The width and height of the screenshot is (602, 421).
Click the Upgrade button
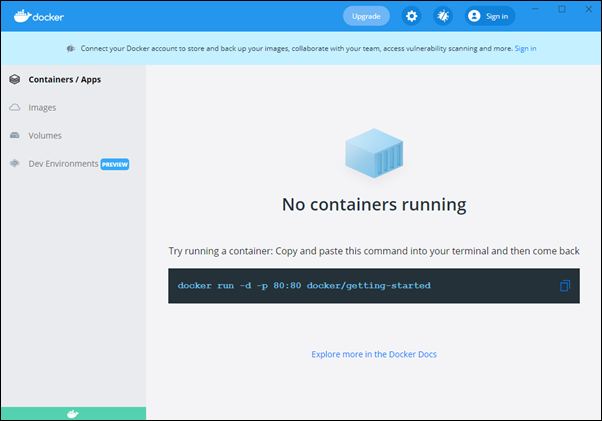pyautogui.click(x=366, y=16)
